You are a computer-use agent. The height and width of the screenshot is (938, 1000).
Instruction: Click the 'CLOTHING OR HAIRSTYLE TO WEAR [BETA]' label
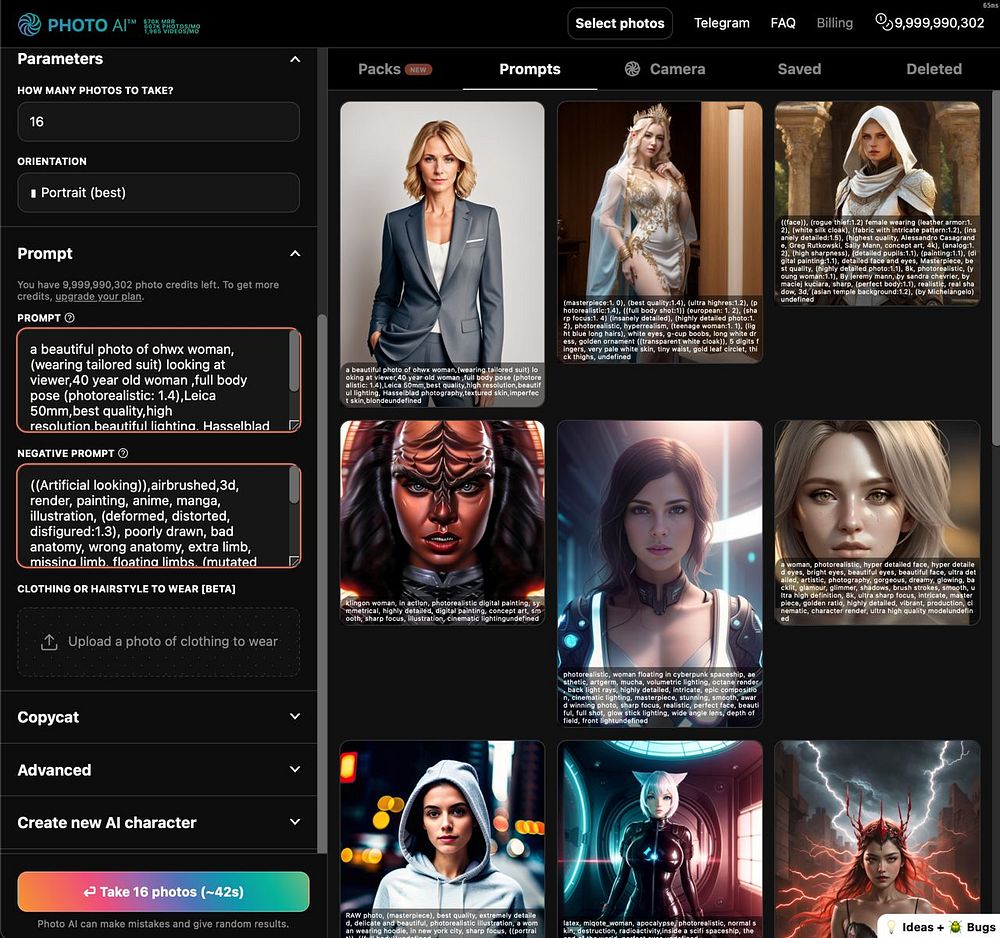coord(126,589)
